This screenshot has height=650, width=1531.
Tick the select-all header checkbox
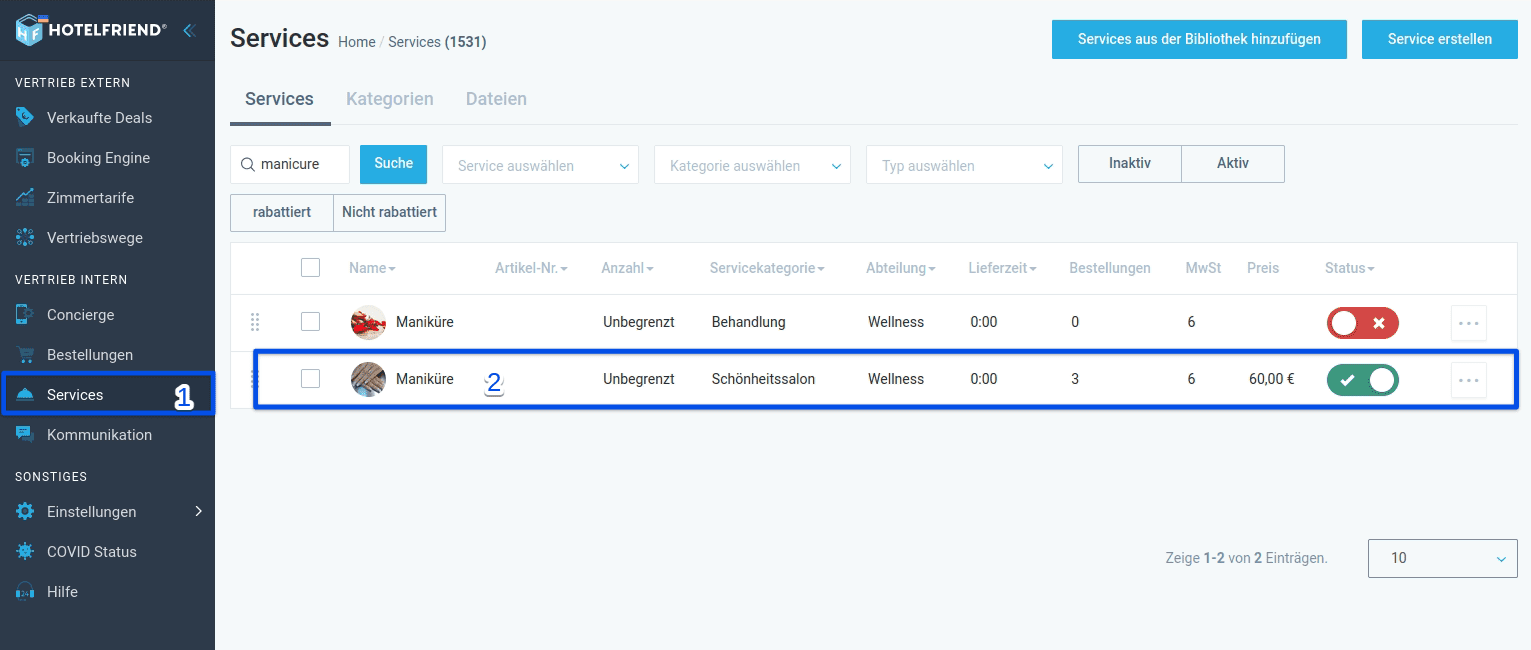point(310,267)
